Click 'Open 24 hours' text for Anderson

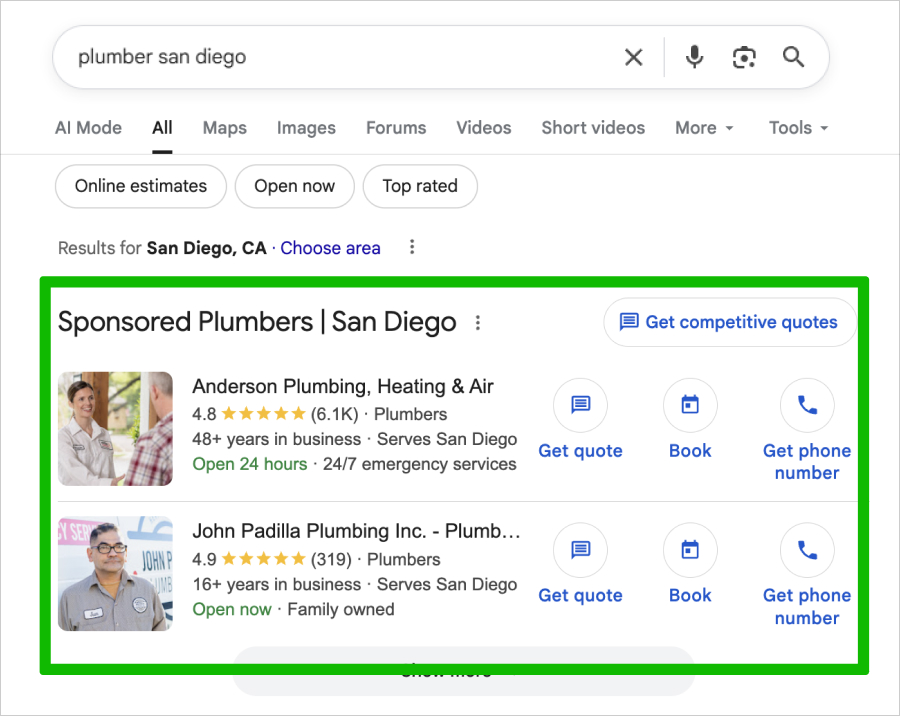point(250,464)
